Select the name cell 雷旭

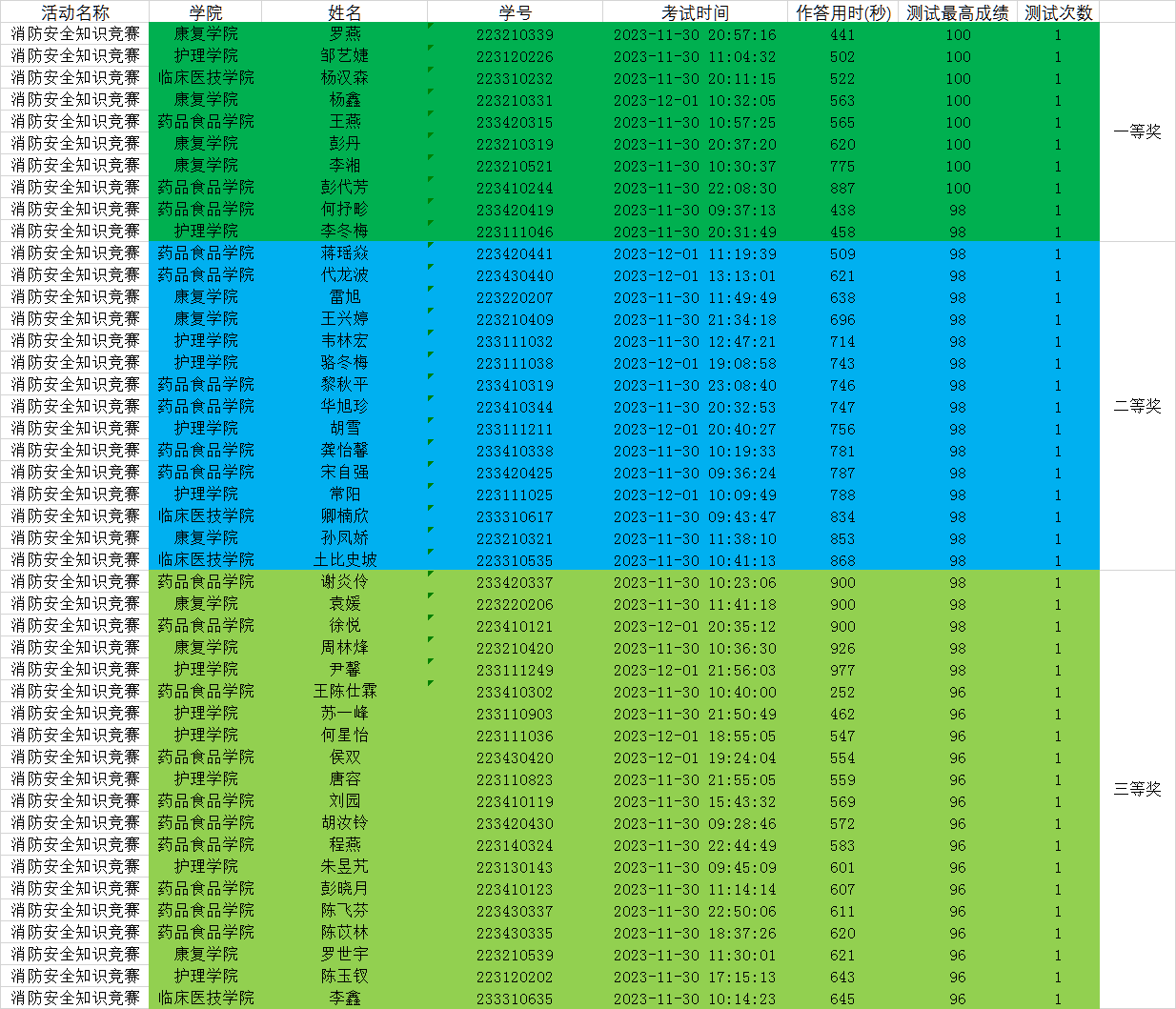(x=344, y=297)
